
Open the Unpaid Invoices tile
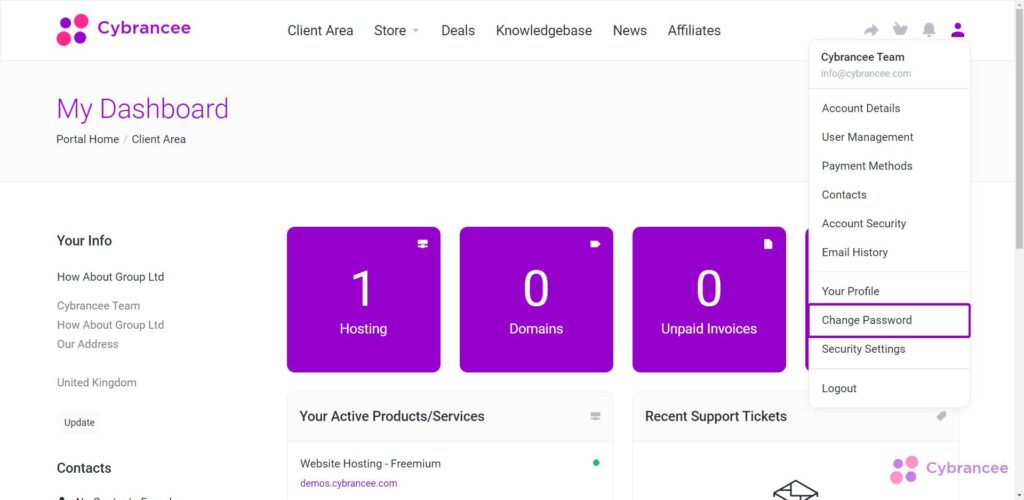coord(709,300)
